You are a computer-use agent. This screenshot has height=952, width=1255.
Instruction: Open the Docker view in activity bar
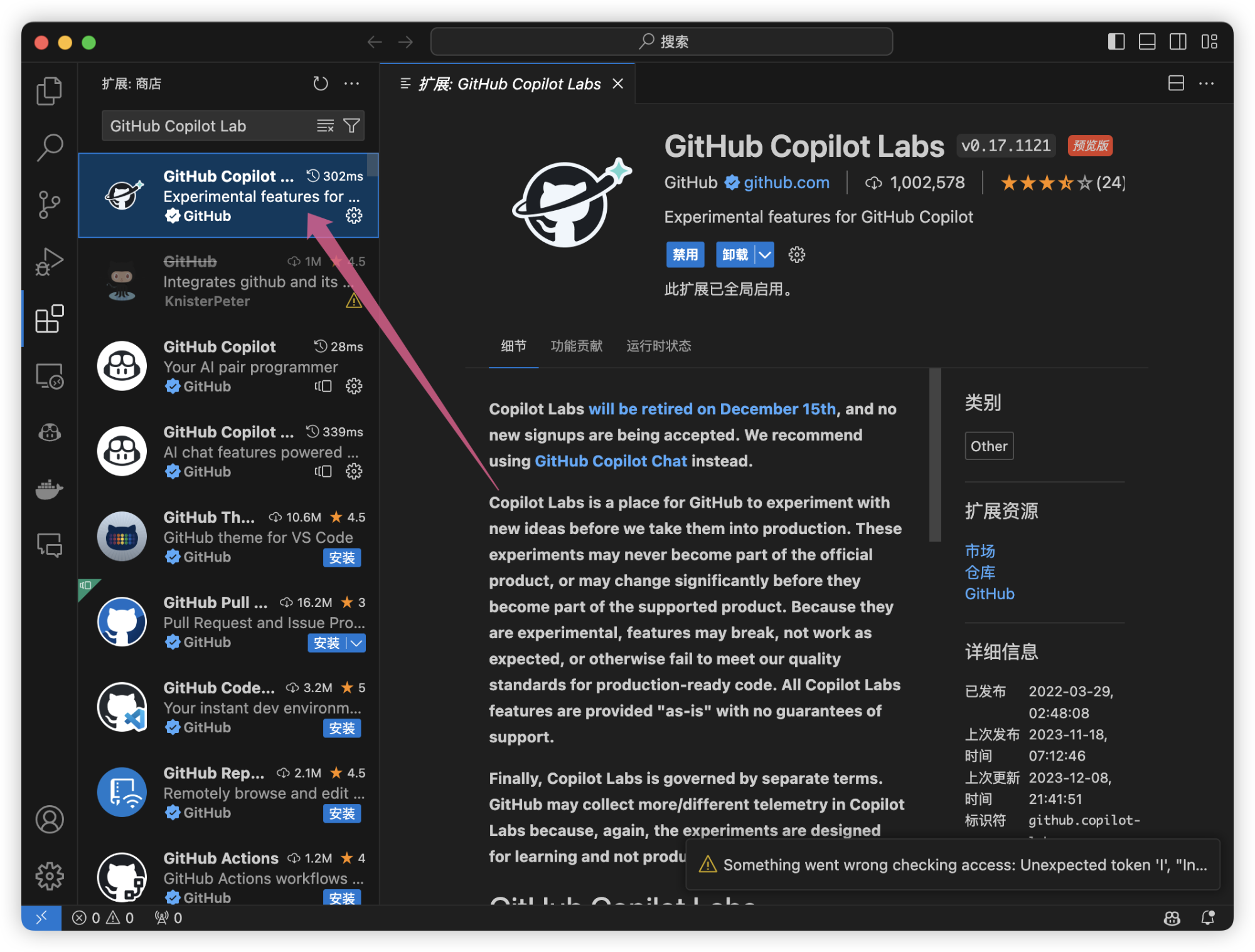49,489
